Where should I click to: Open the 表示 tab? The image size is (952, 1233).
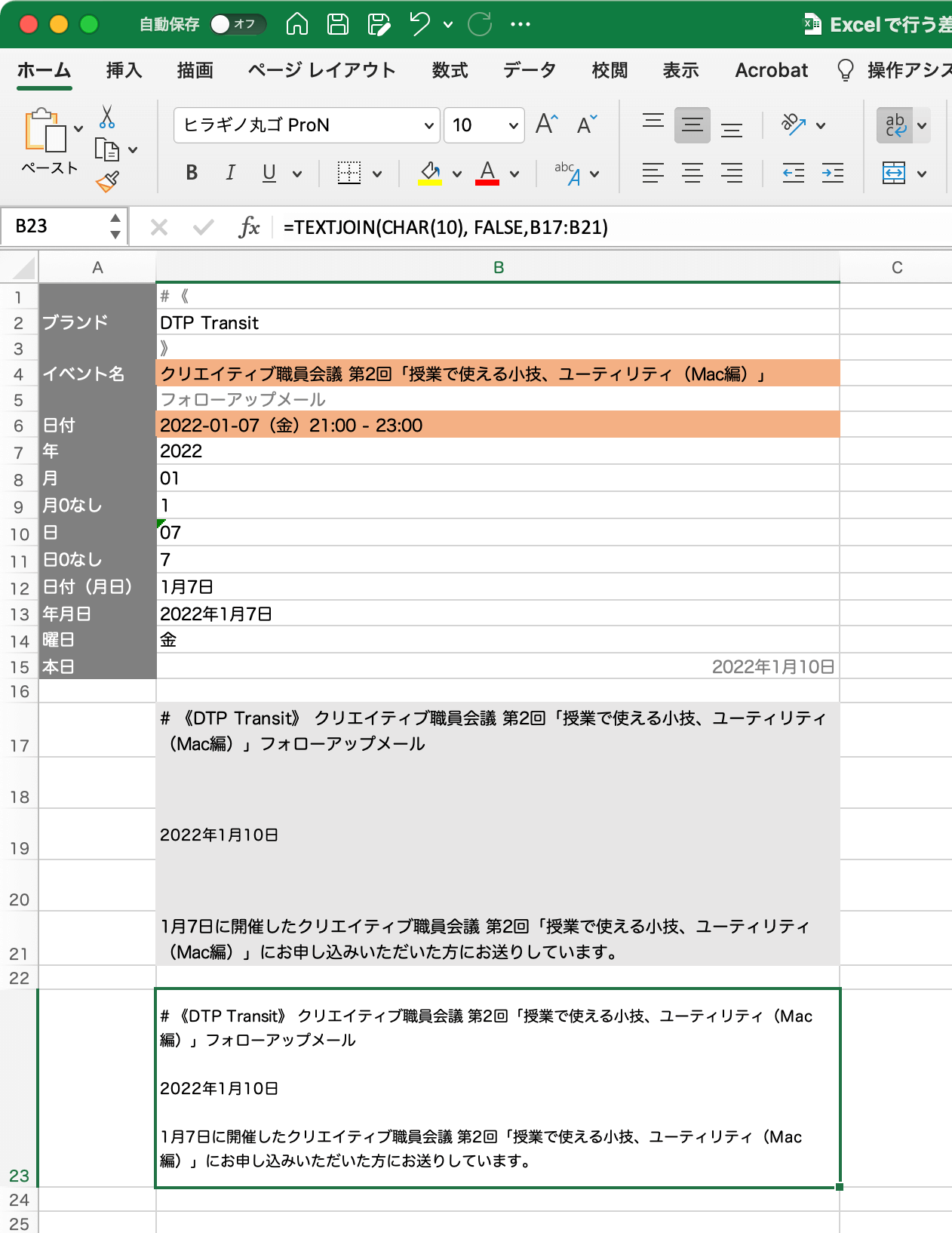(x=680, y=70)
